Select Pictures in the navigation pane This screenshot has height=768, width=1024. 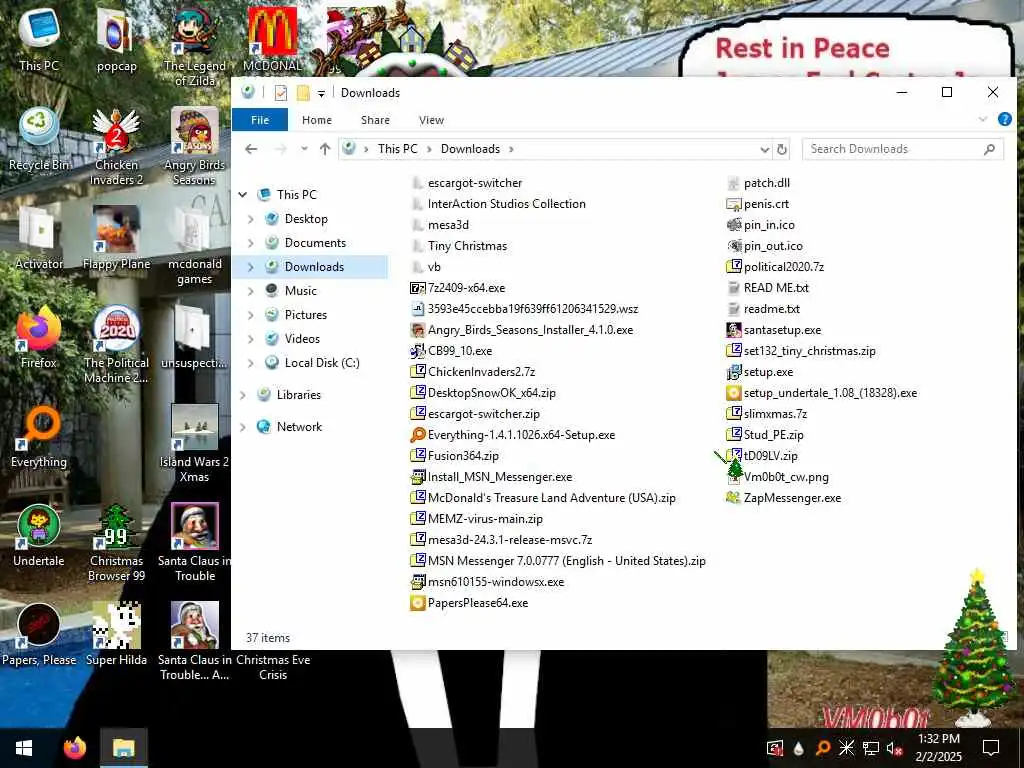[306, 315]
